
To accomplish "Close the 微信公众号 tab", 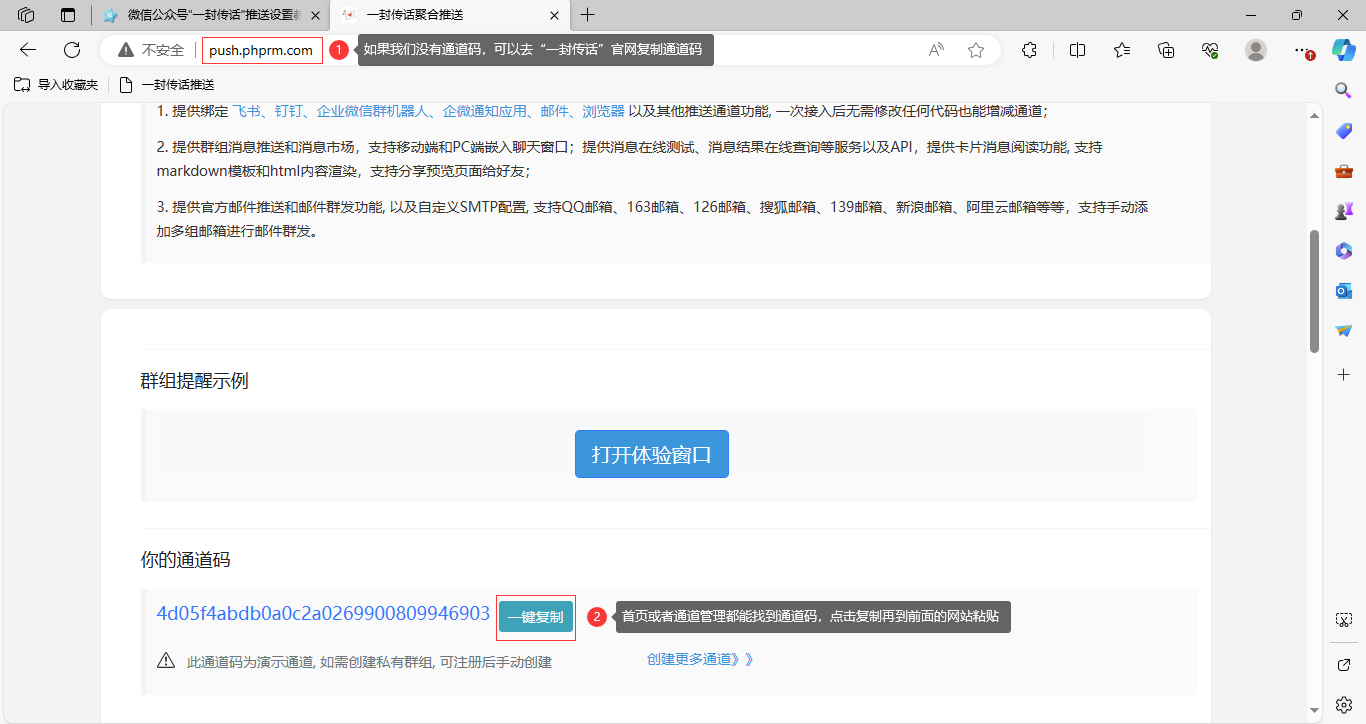I will (316, 15).
